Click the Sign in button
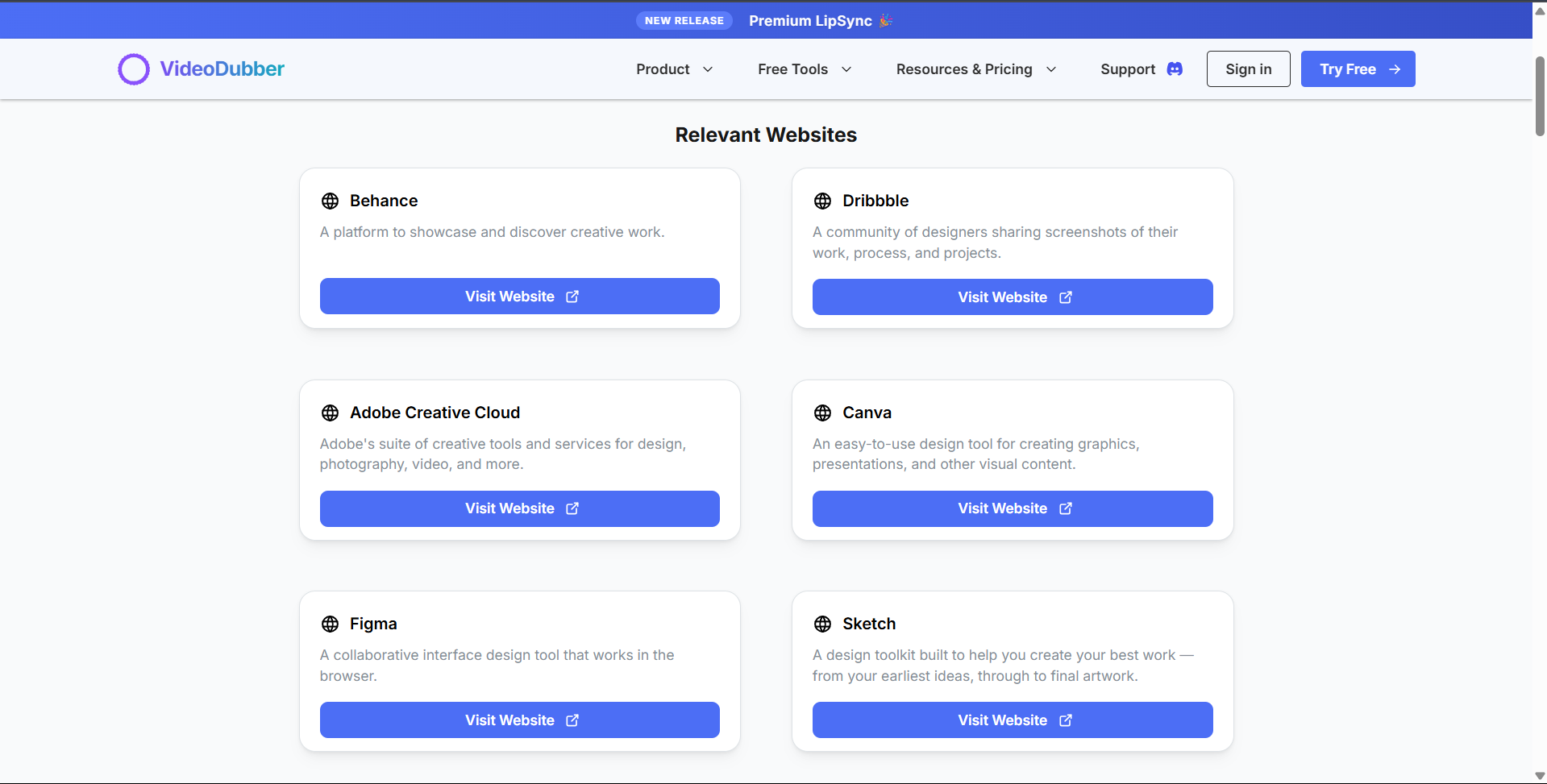 pyautogui.click(x=1249, y=69)
